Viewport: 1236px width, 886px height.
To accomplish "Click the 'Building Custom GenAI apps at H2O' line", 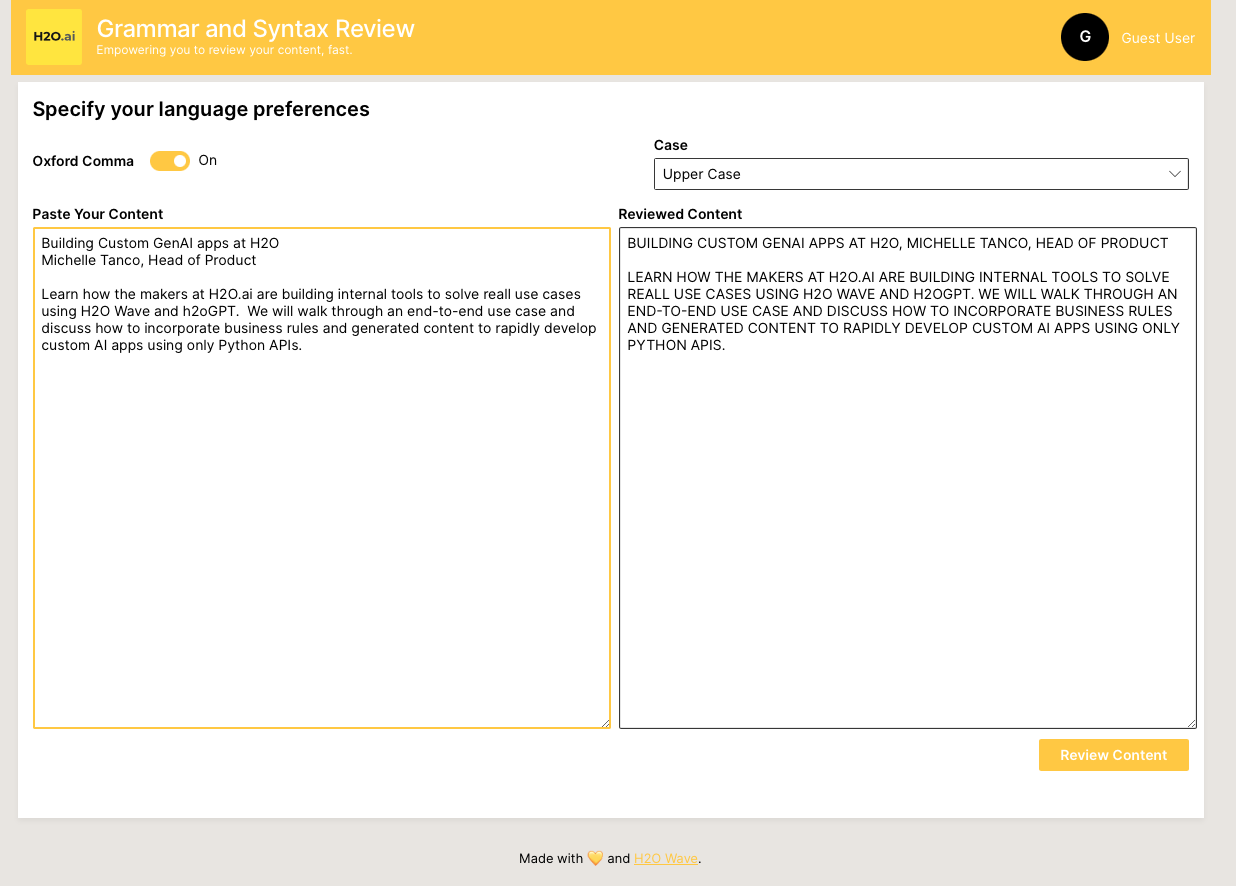I will (x=160, y=243).
